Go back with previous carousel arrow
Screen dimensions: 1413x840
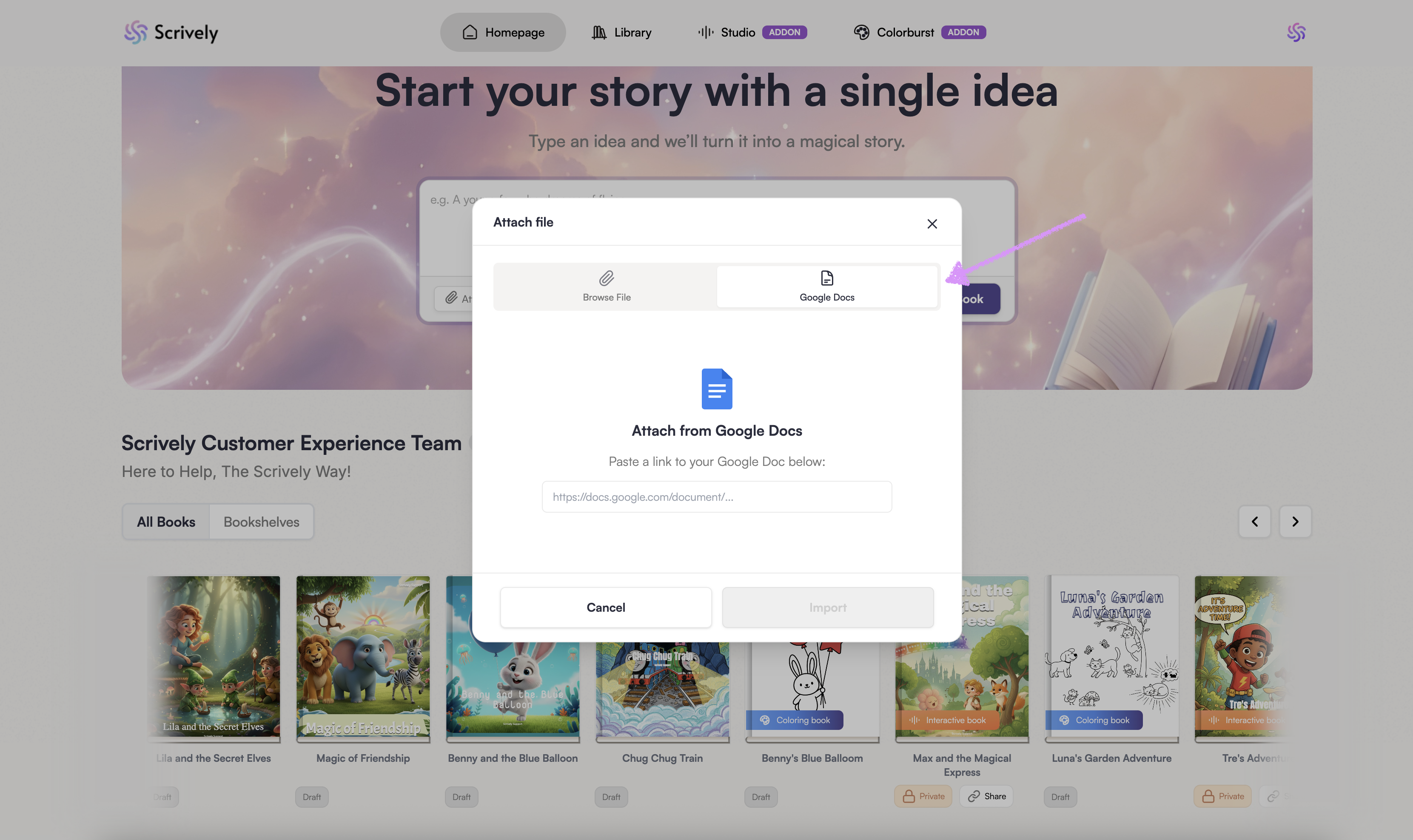1254,521
